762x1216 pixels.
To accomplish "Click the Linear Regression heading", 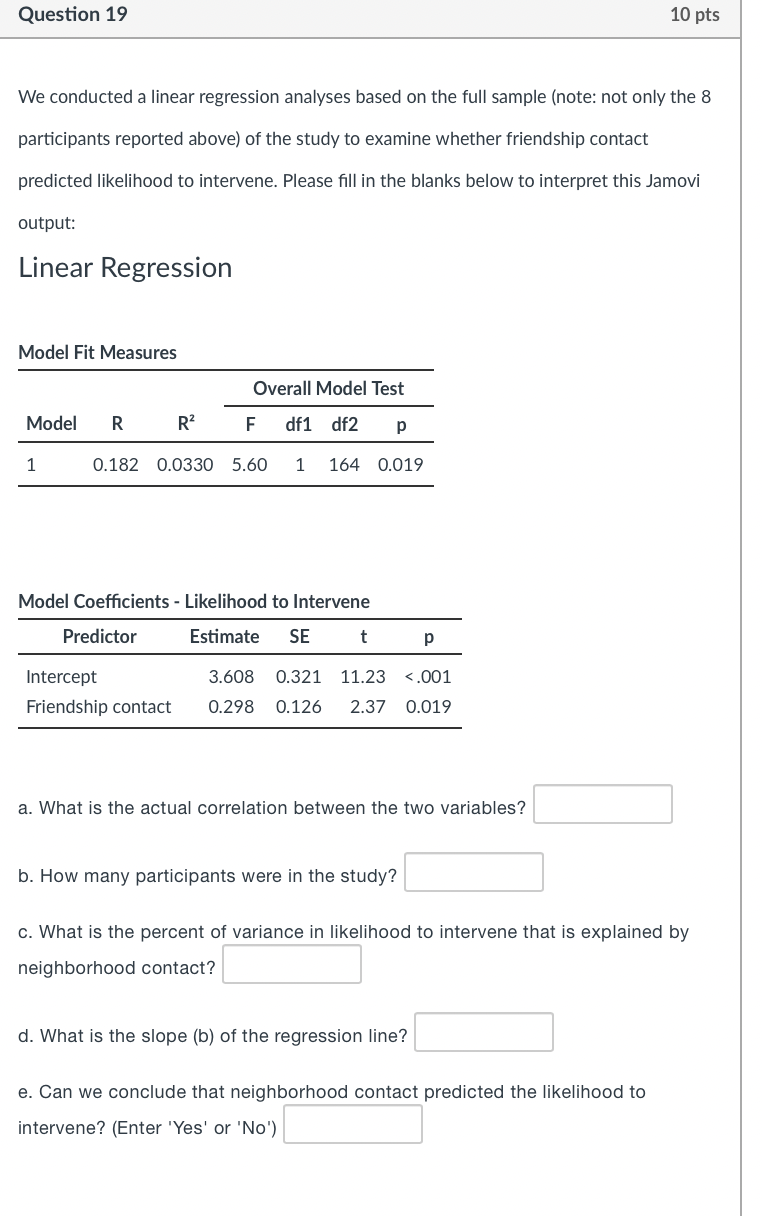I will [124, 267].
